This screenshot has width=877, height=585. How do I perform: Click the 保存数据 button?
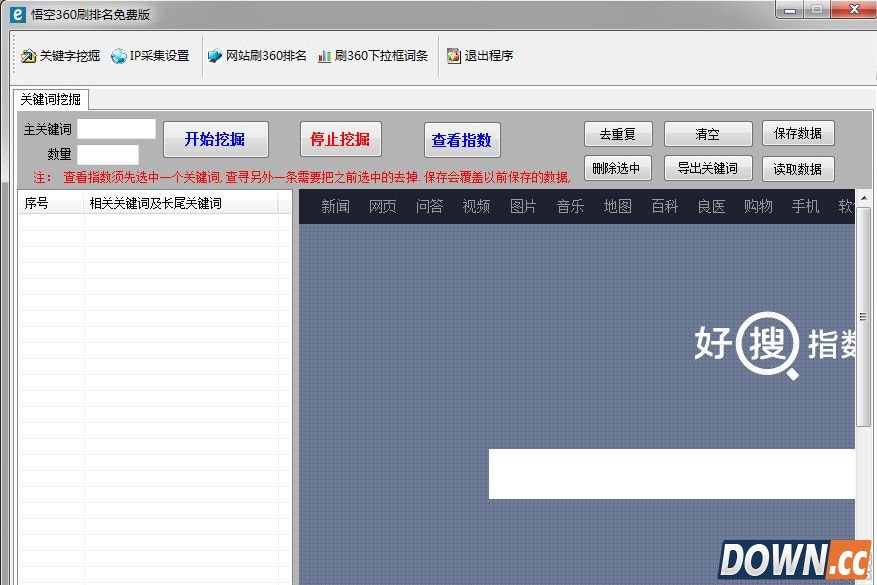(798, 134)
